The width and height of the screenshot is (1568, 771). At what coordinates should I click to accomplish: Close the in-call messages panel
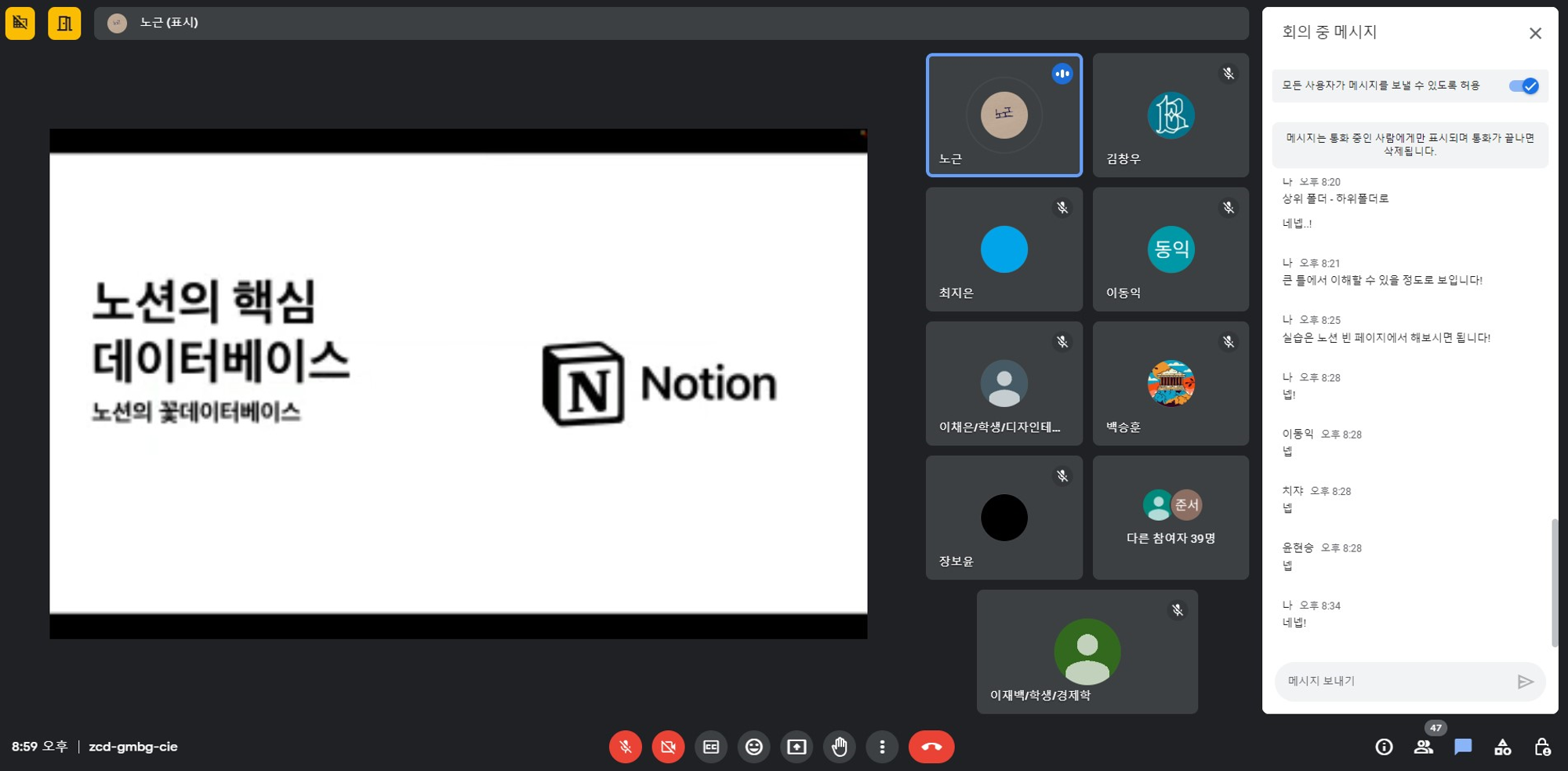1535,33
